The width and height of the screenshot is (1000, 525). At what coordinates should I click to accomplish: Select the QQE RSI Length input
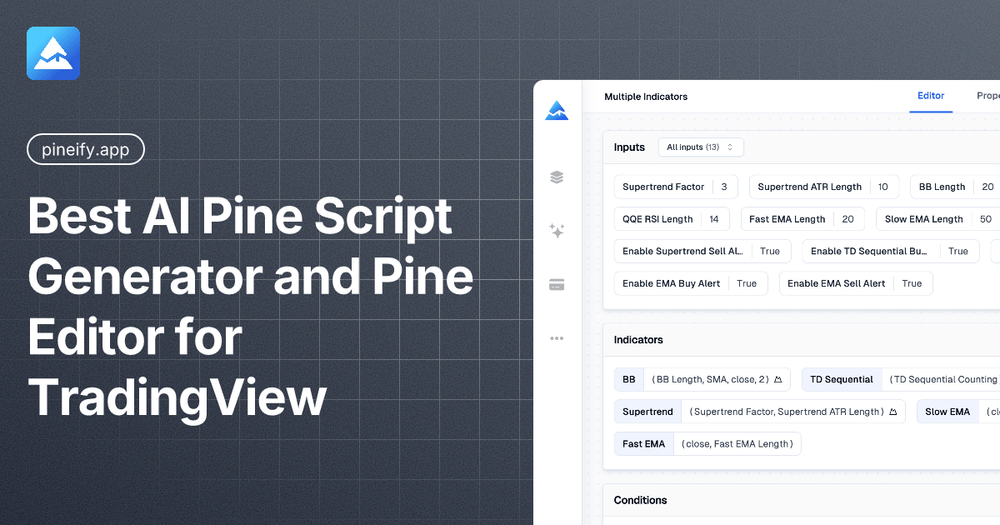pos(672,219)
